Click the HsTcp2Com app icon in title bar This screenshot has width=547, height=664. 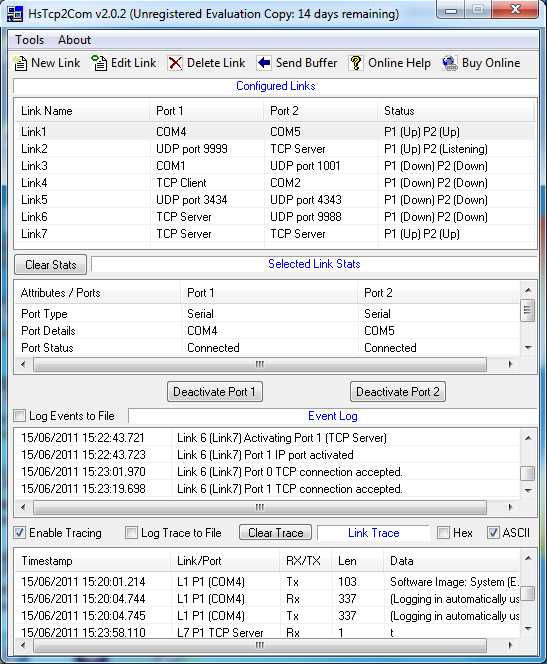[x=15, y=14]
